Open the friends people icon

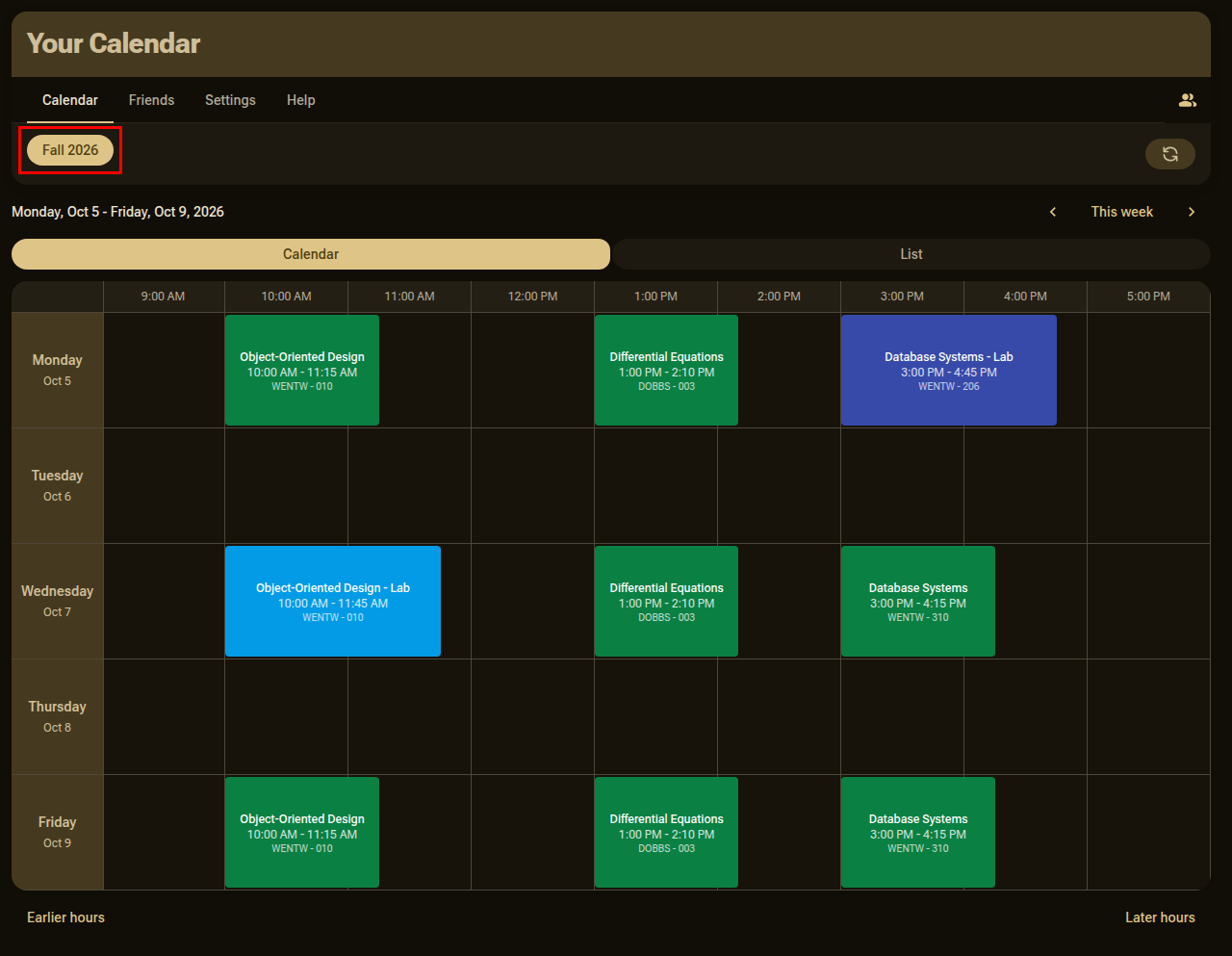pos(1187,100)
